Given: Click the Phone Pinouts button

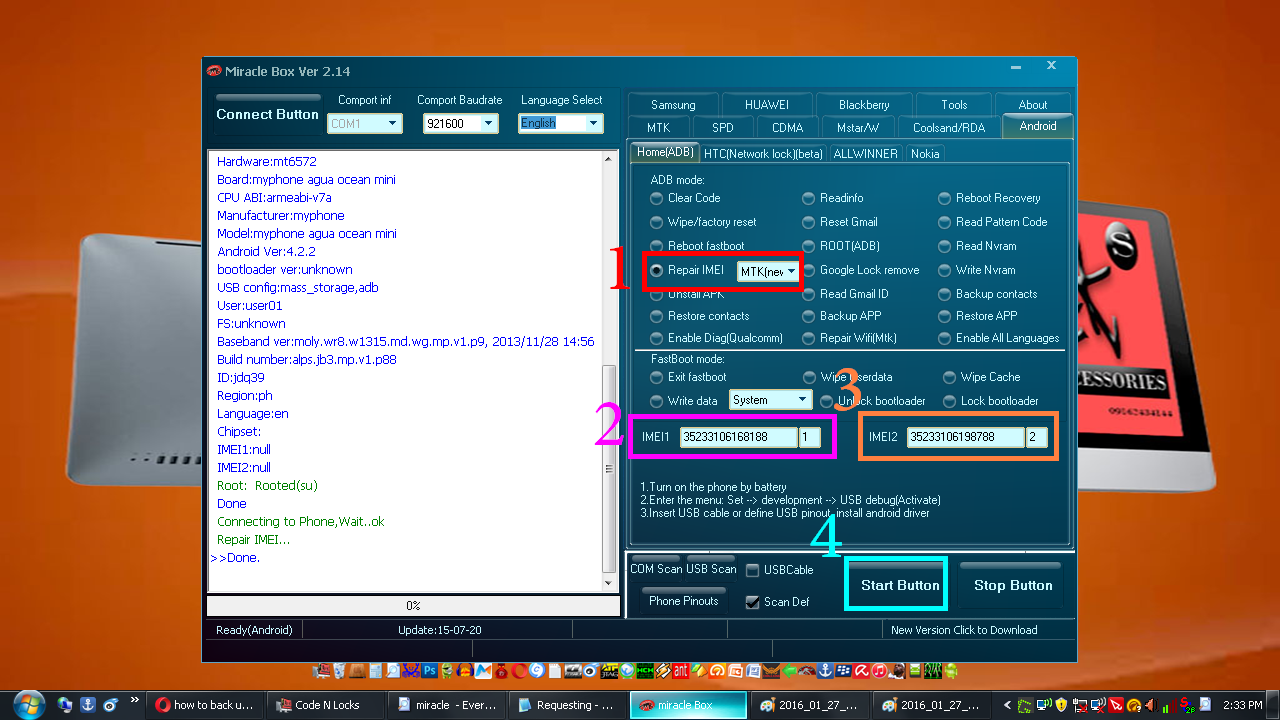Looking at the screenshot, I should (x=683, y=601).
